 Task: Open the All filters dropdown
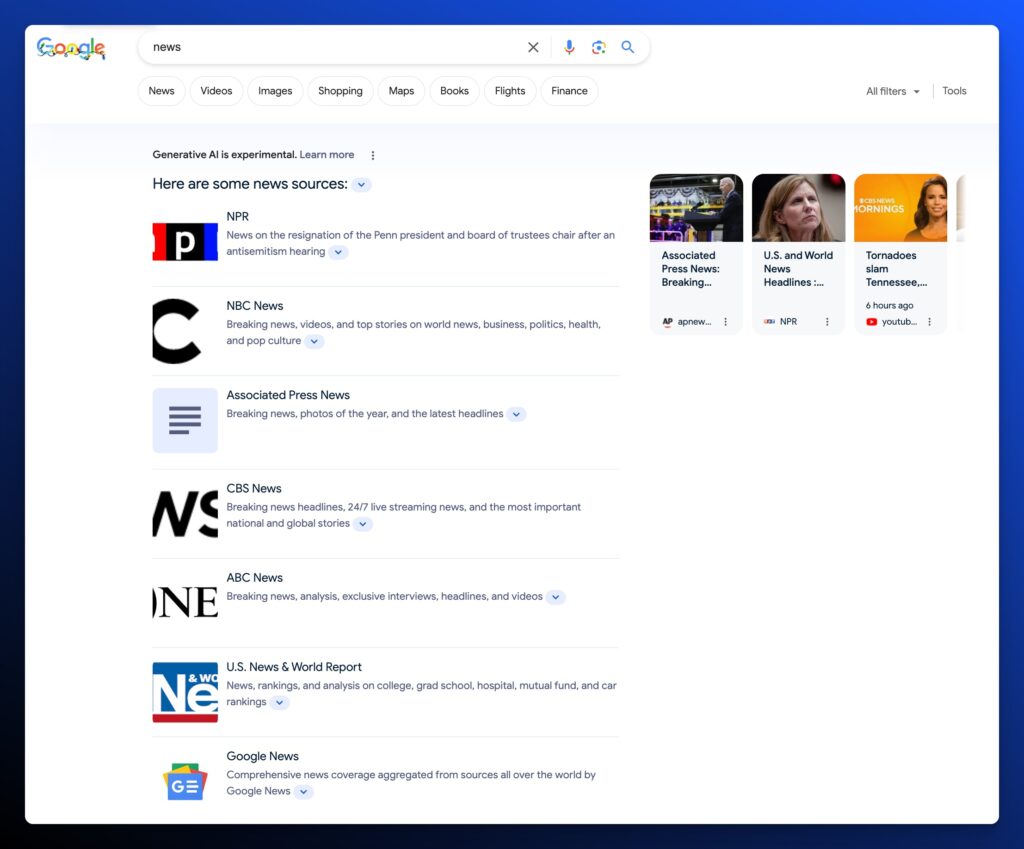click(x=892, y=91)
